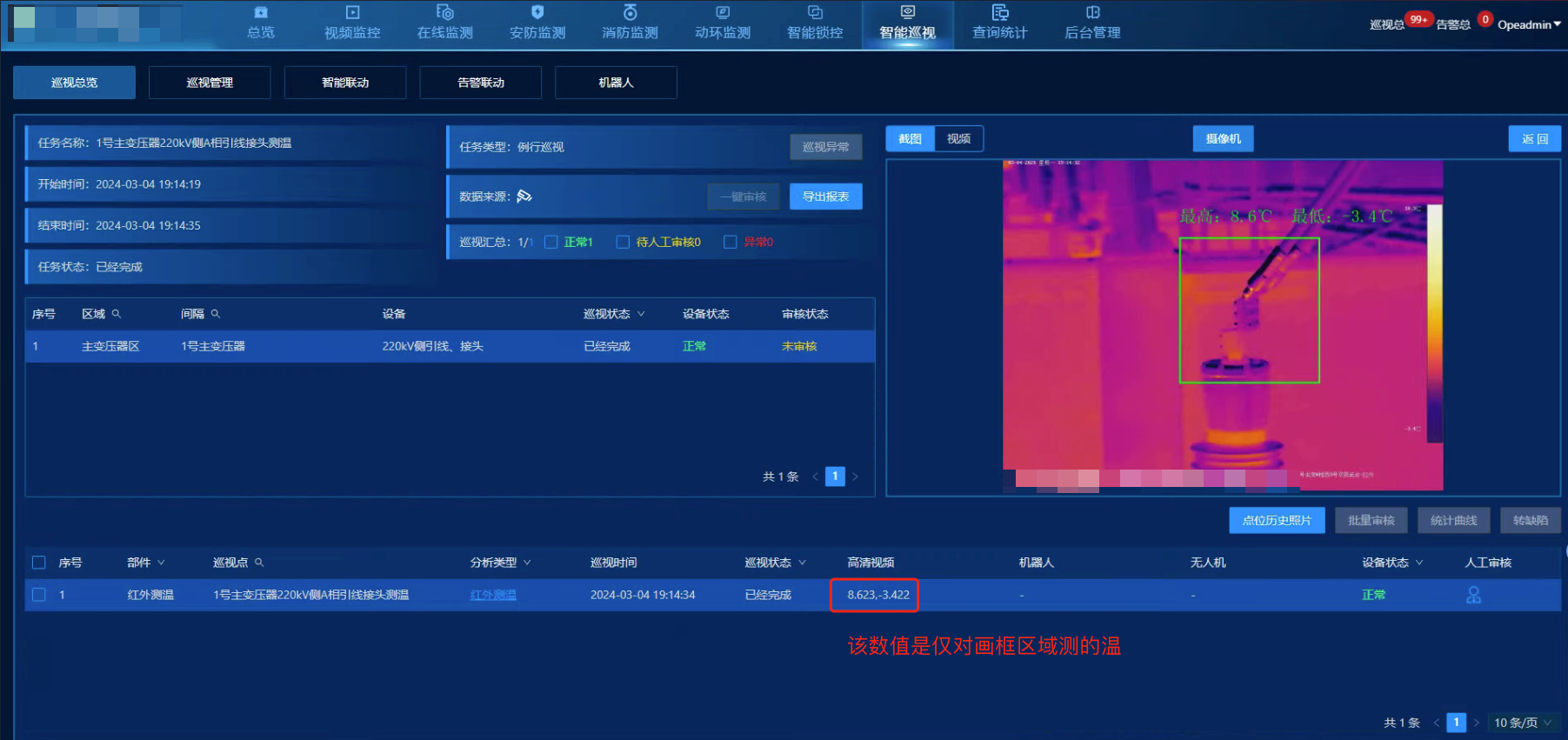Switch to the 巡视管理 tab

pos(210,83)
